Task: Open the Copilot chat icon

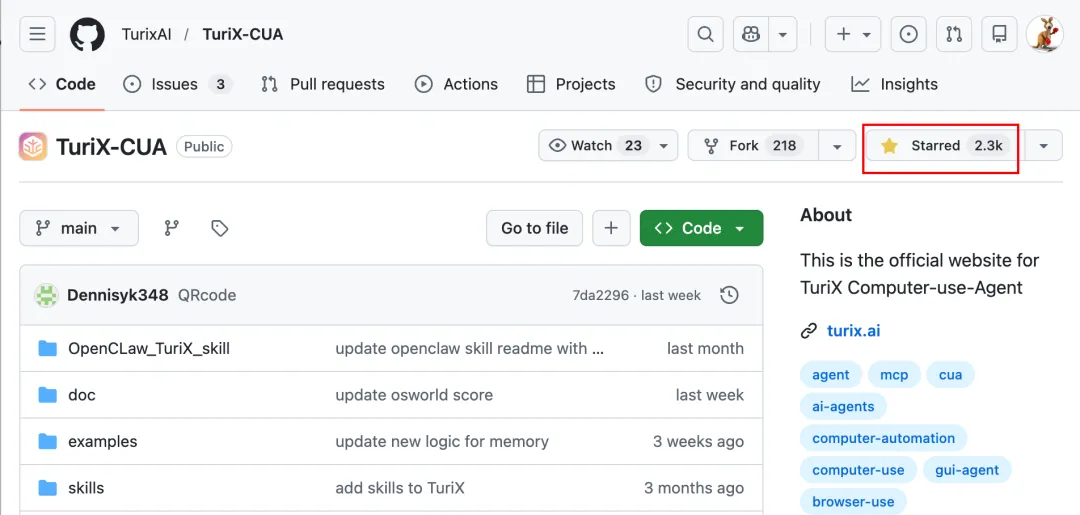Action: (751, 34)
